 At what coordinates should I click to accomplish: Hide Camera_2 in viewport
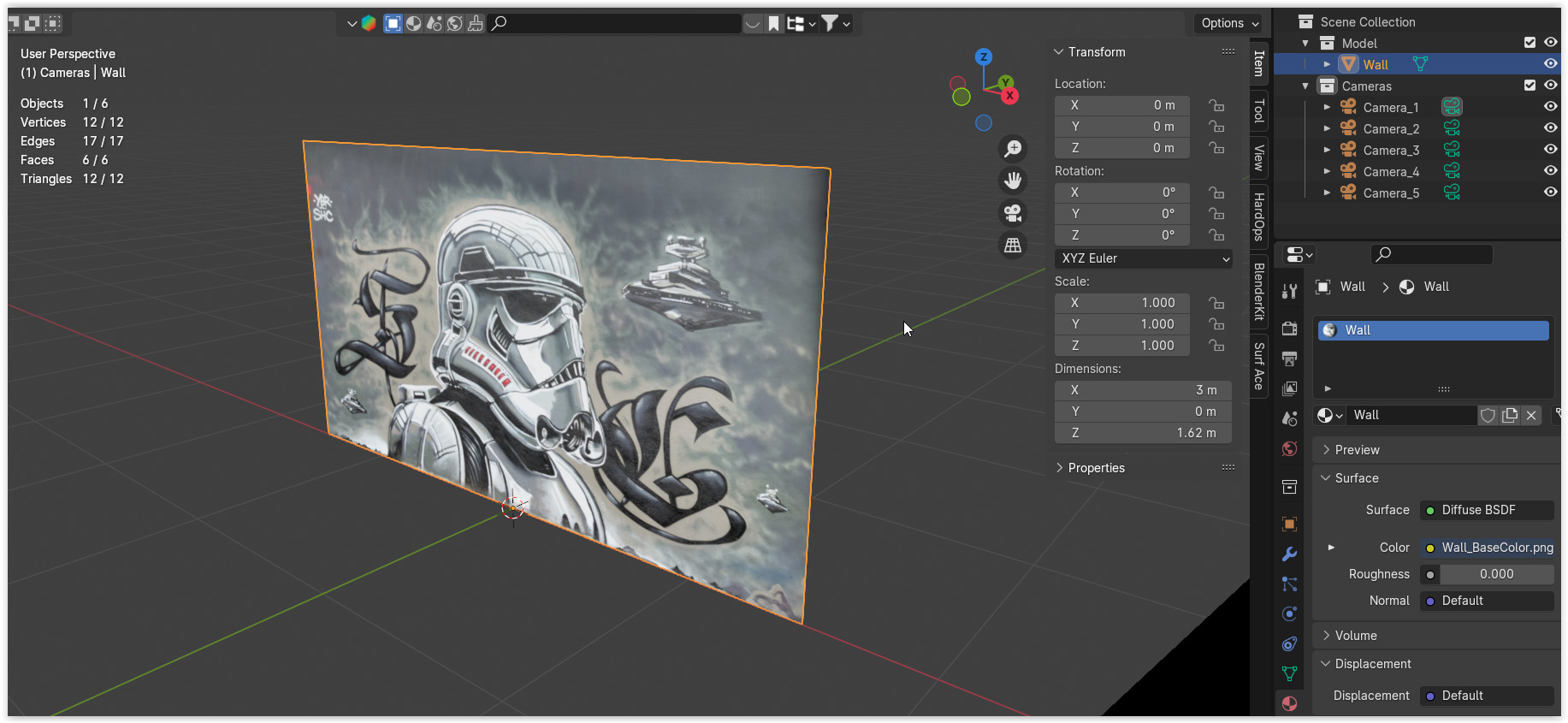pos(1550,127)
